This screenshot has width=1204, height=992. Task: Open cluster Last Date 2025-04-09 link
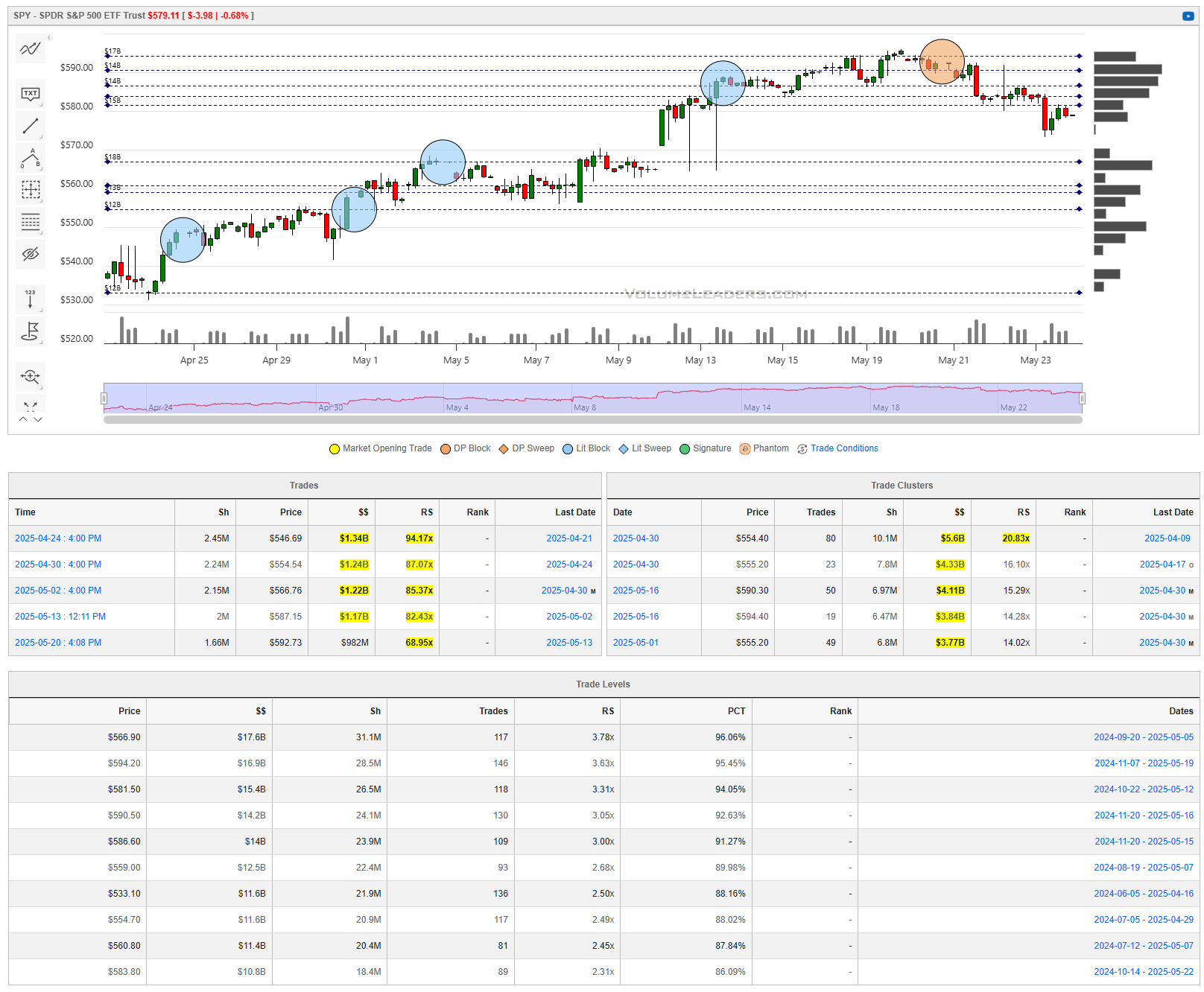pos(1167,538)
